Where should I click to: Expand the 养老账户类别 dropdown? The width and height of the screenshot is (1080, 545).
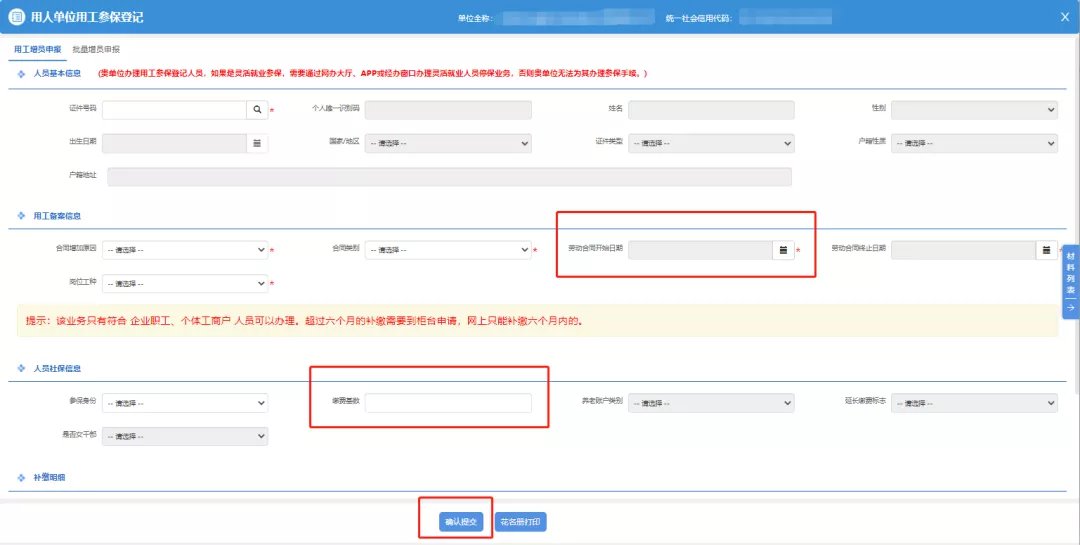click(x=711, y=403)
